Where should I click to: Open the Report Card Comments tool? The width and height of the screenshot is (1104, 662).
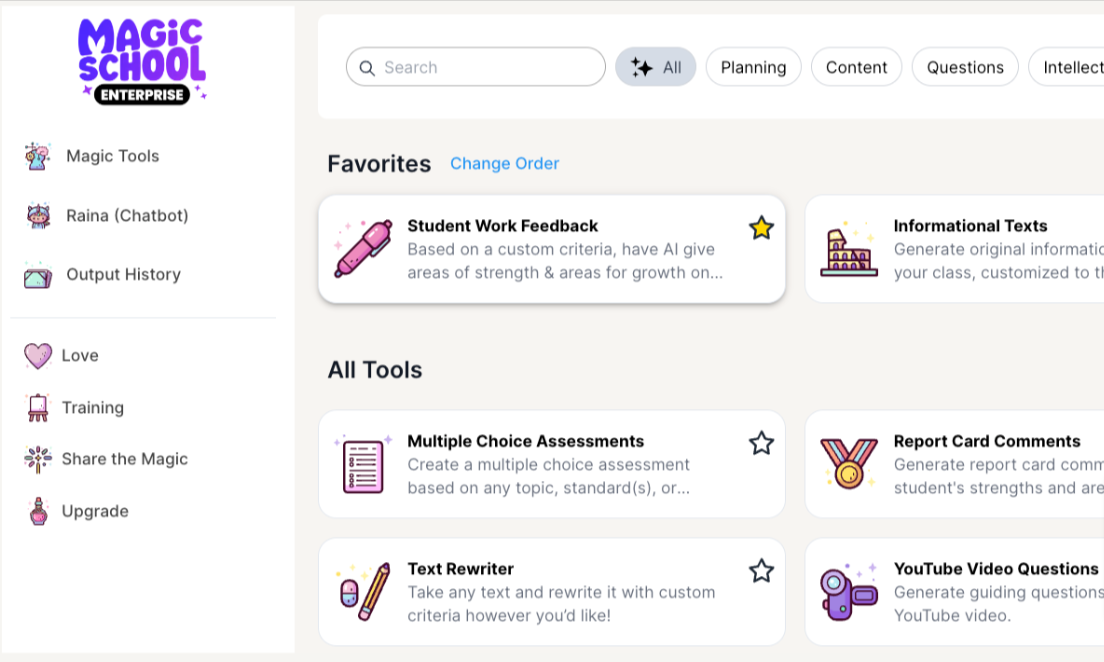pyautogui.click(x=986, y=442)
